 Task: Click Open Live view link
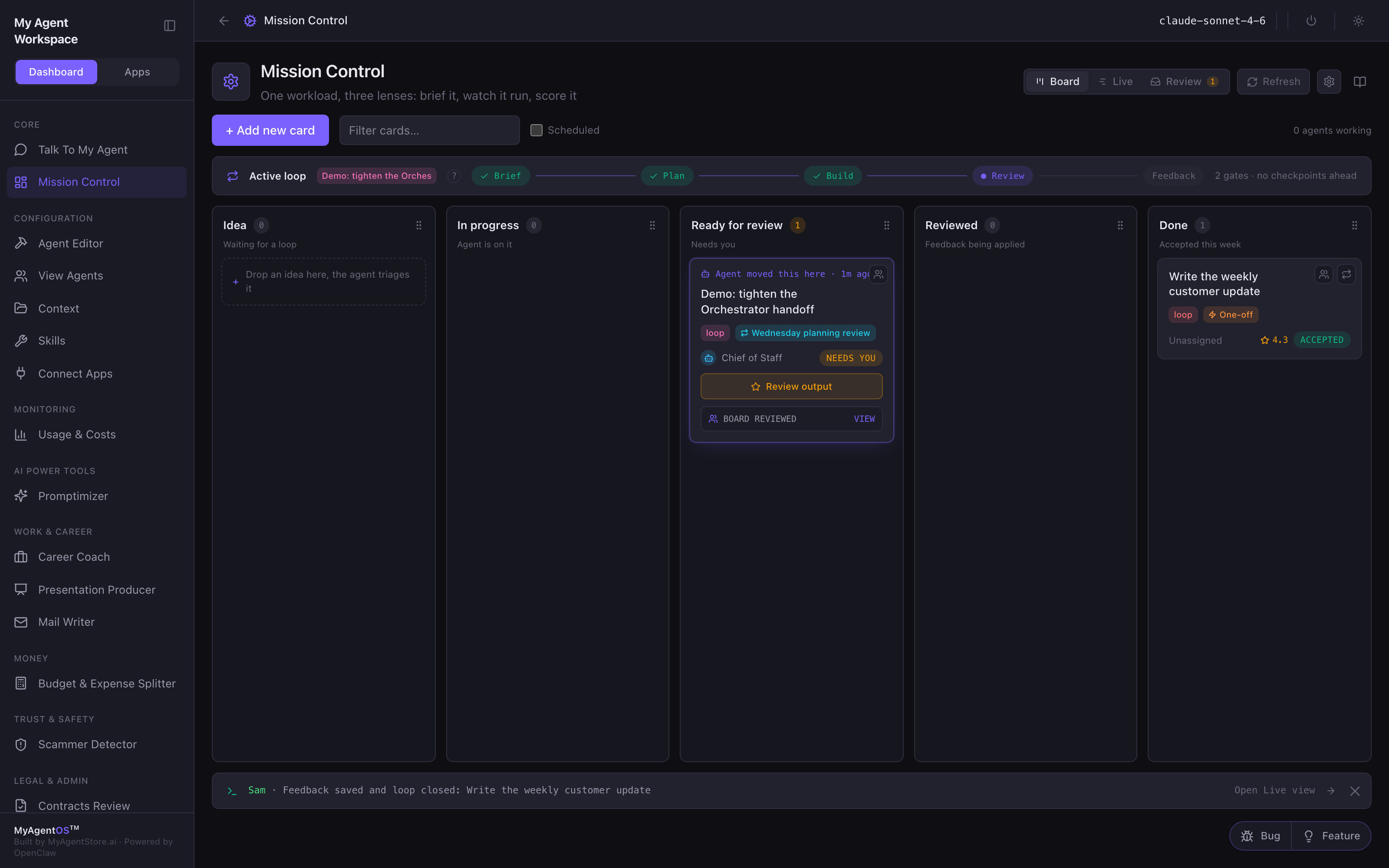tap(1284, 790)
